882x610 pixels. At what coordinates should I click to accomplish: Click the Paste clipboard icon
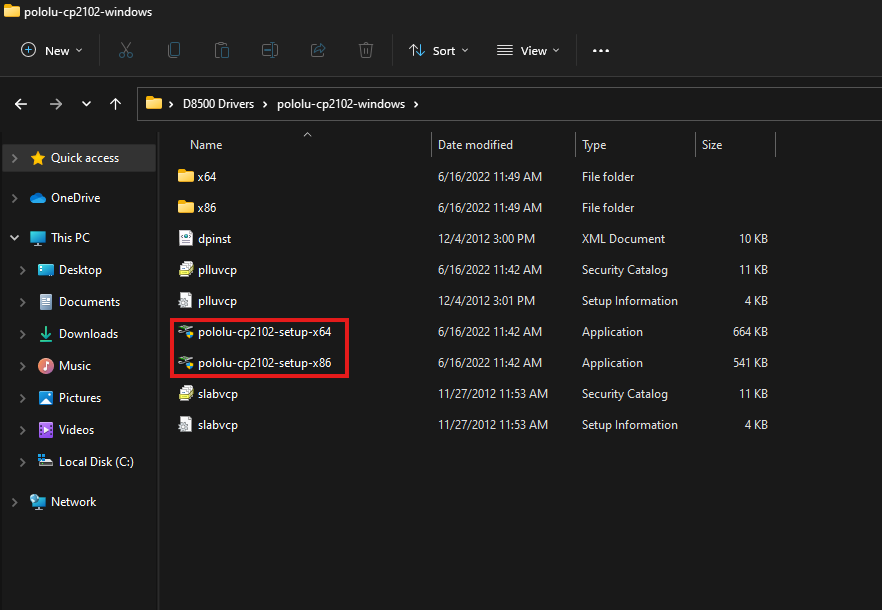[x=222, y=50]
